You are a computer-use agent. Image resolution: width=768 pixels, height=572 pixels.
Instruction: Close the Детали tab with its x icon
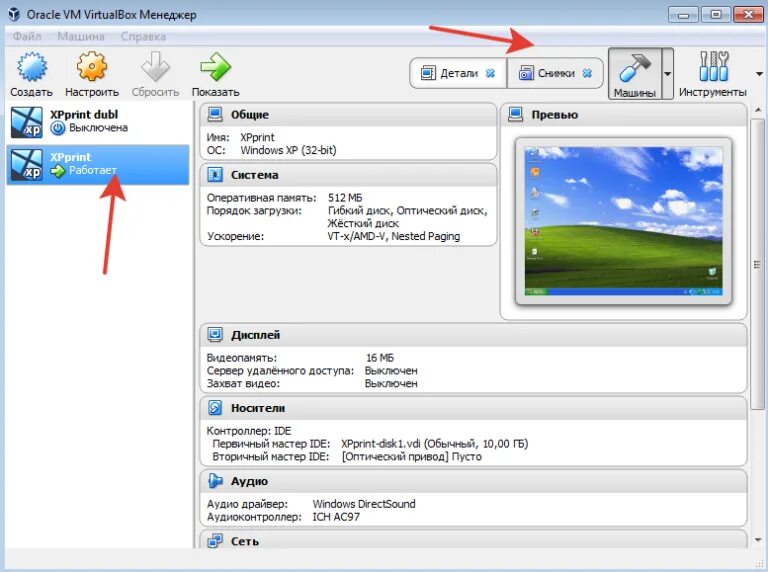click(x=490, y=73)
